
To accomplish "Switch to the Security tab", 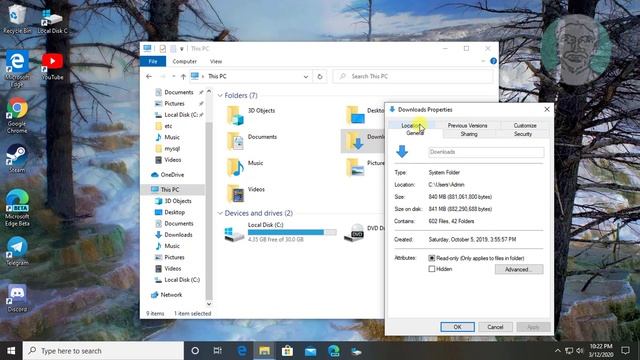I will pos(523,134).
